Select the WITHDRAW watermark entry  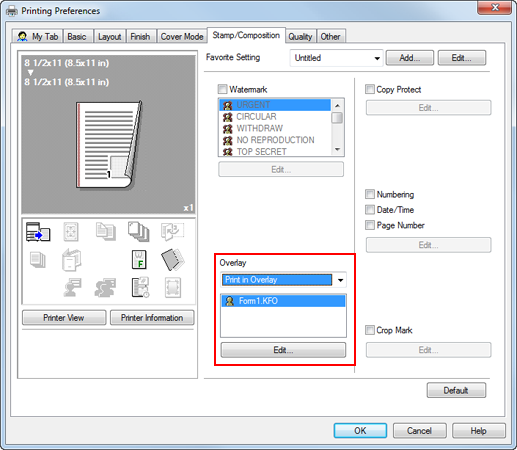(x=275, y=129)
